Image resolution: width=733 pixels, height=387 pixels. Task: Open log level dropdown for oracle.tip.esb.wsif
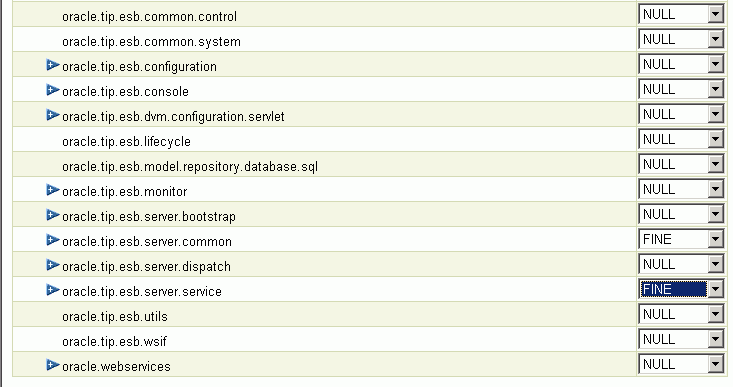click(681, 339)
